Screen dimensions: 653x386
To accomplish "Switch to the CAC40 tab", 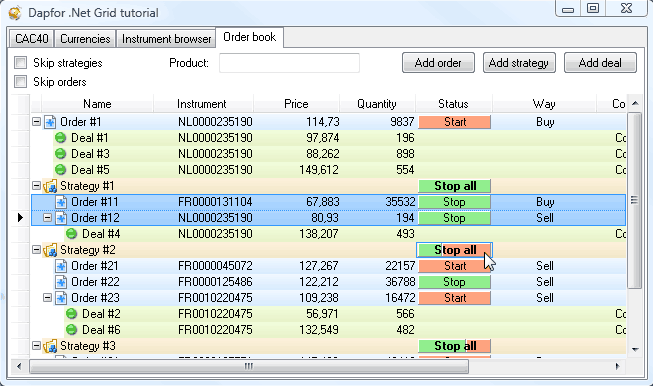I will pyautogui.click(x=32, y=39).
